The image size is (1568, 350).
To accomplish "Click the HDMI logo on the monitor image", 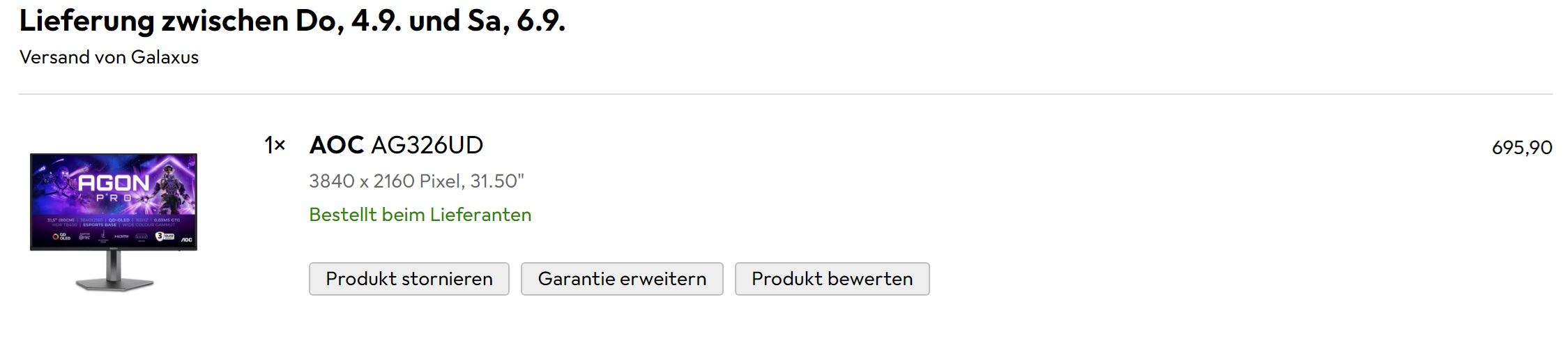I will (x=121, y=237).
